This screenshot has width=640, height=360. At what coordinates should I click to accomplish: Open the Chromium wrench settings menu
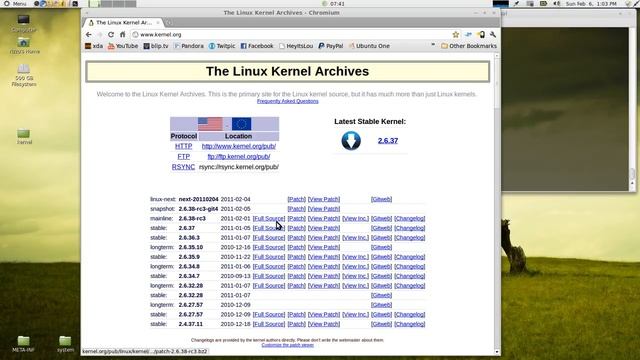click(493, 35)
